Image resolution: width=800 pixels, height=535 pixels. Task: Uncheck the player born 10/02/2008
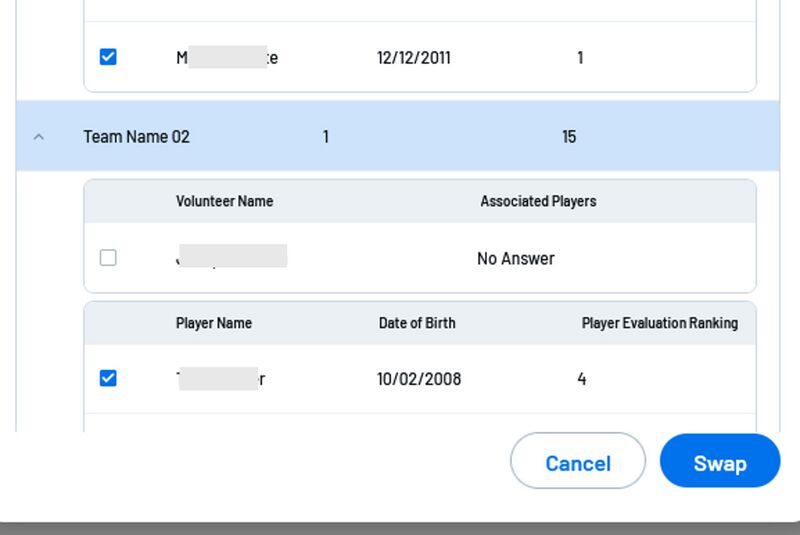108,378
